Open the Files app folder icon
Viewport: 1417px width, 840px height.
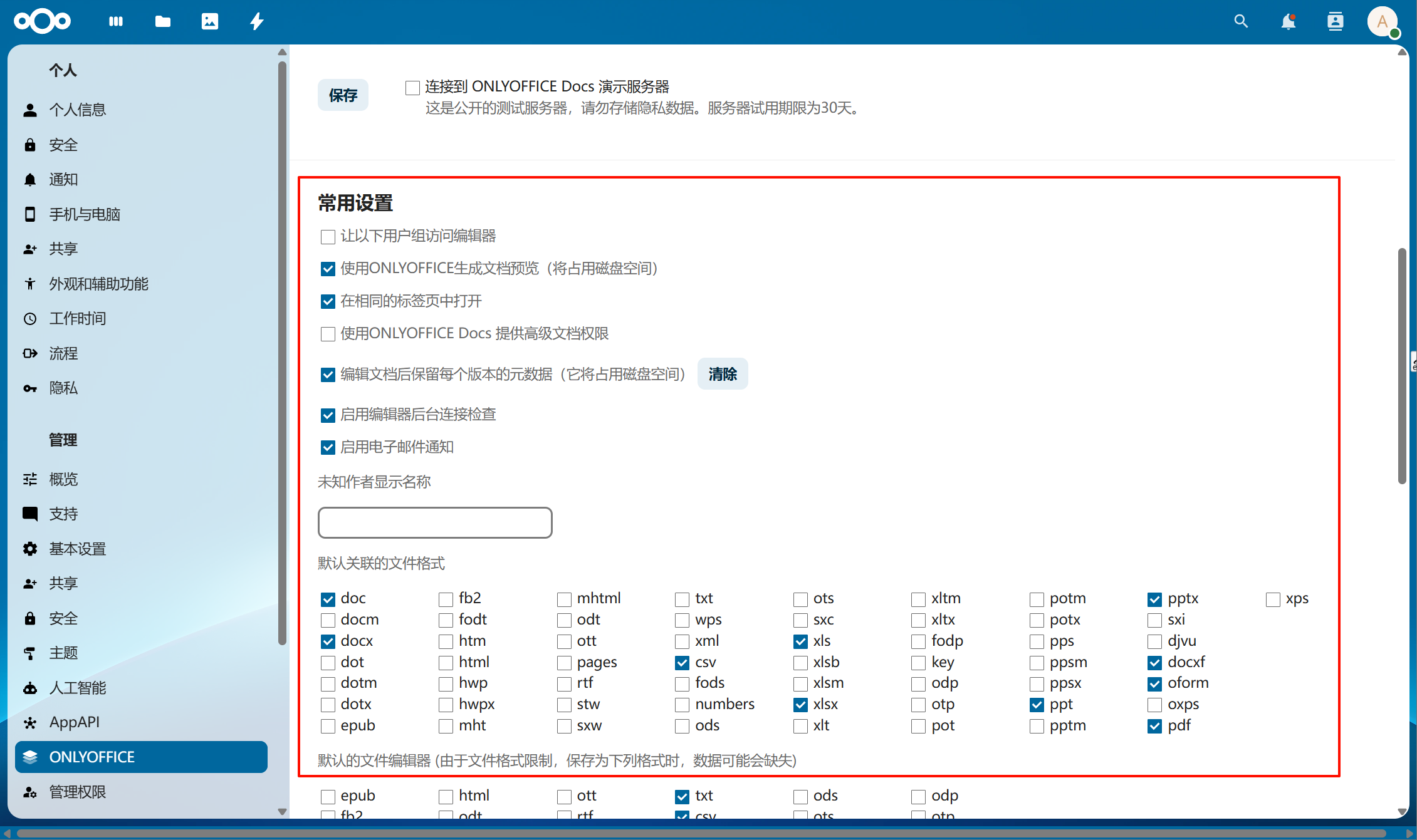click(x=163, y=21)
